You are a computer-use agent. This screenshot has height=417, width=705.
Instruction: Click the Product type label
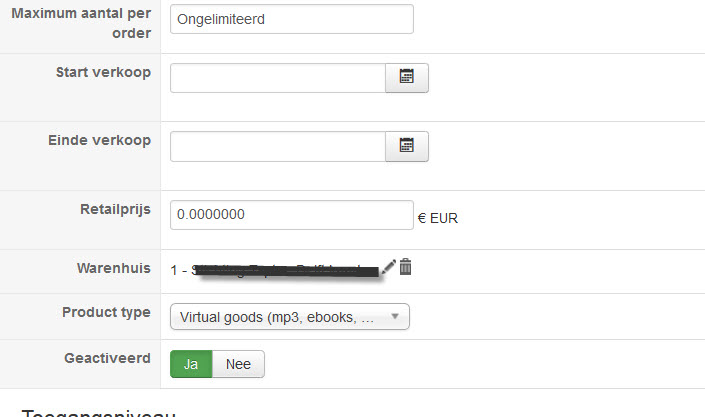tap(106, 312)
